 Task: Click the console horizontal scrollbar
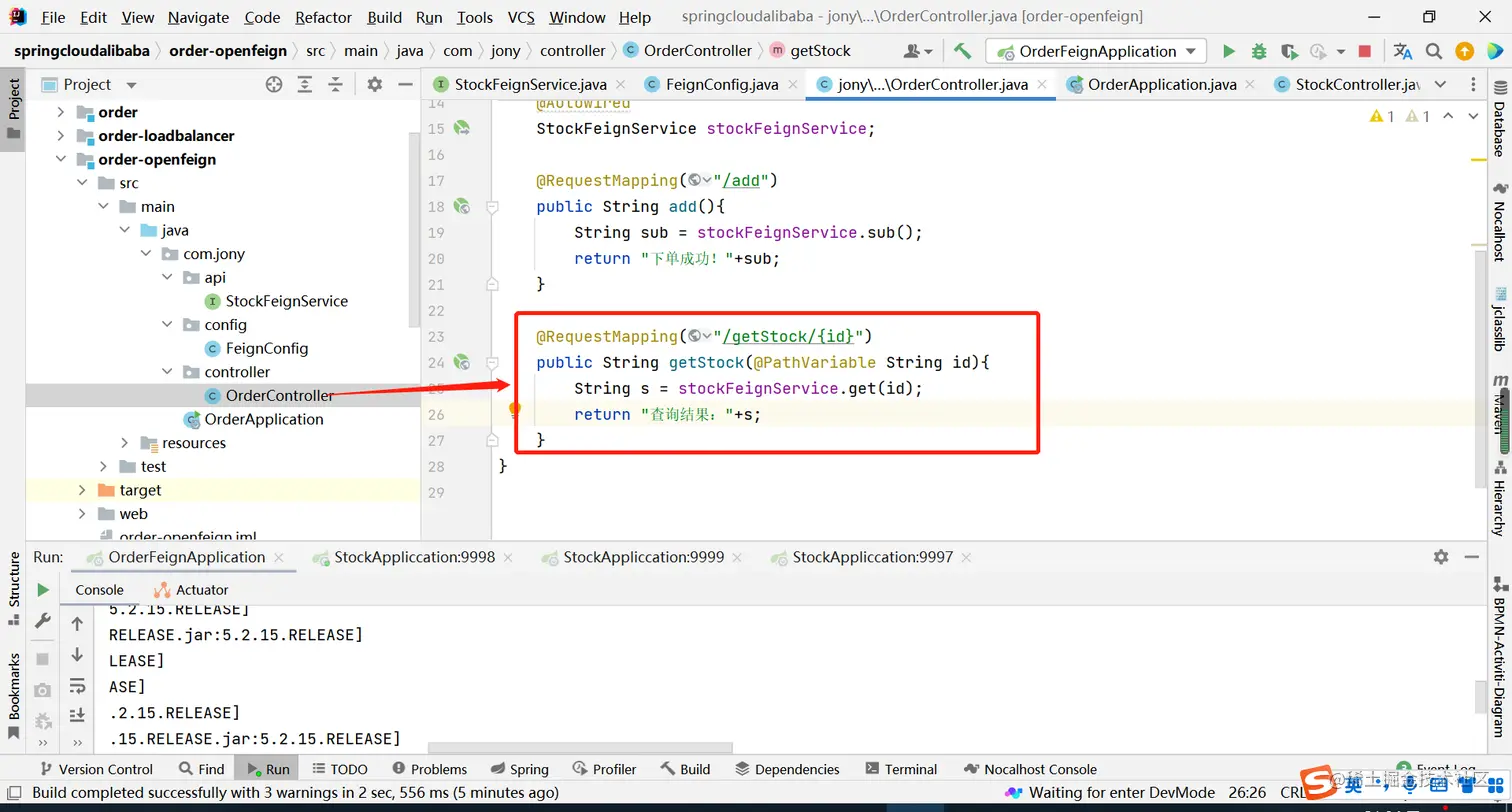pyautogui.click(x=580, y=748)
